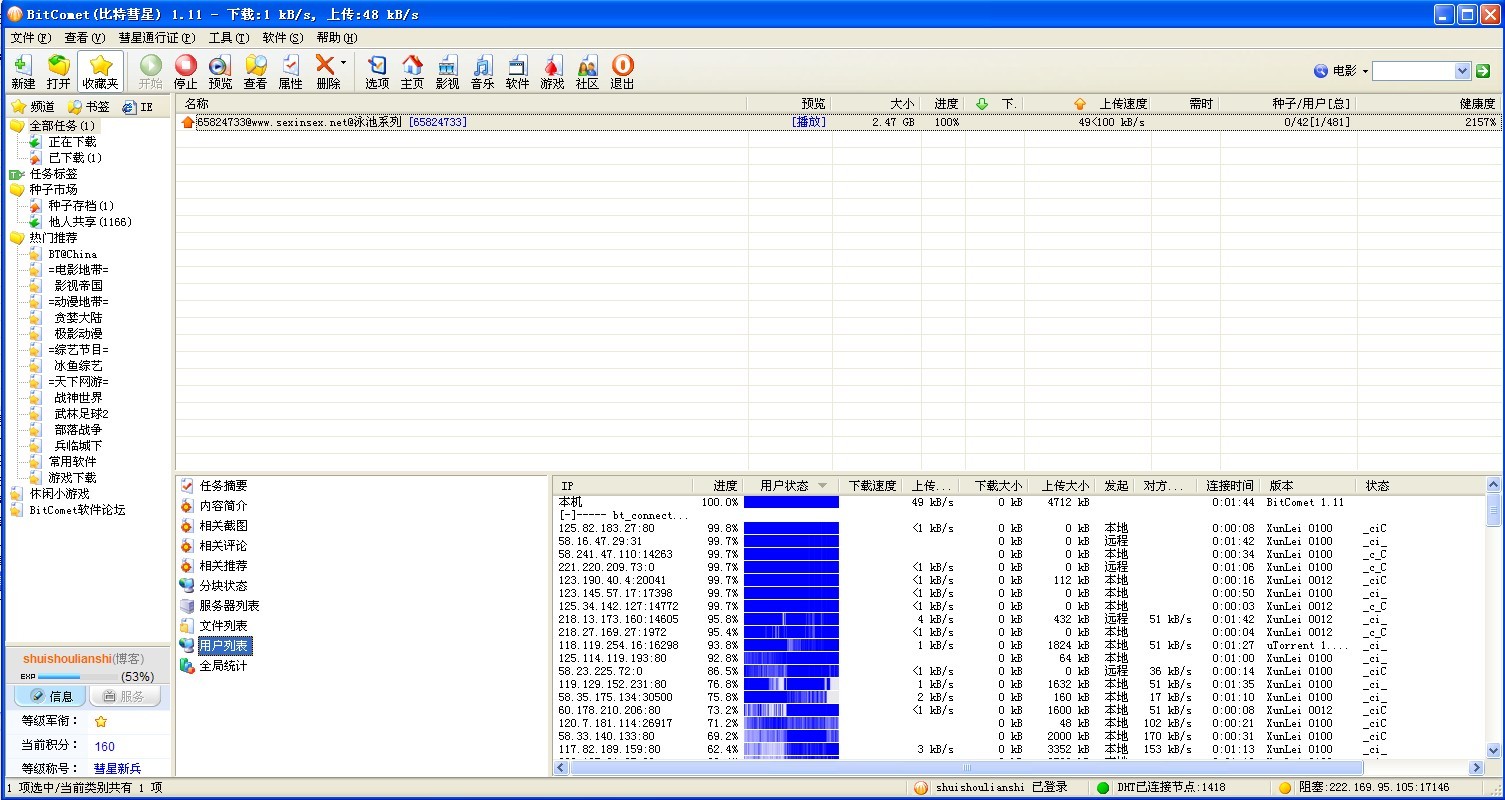Select the 种子市场 tree node
The width and height of the screenshot is (1505, 800).
click(x=53, y=190)
